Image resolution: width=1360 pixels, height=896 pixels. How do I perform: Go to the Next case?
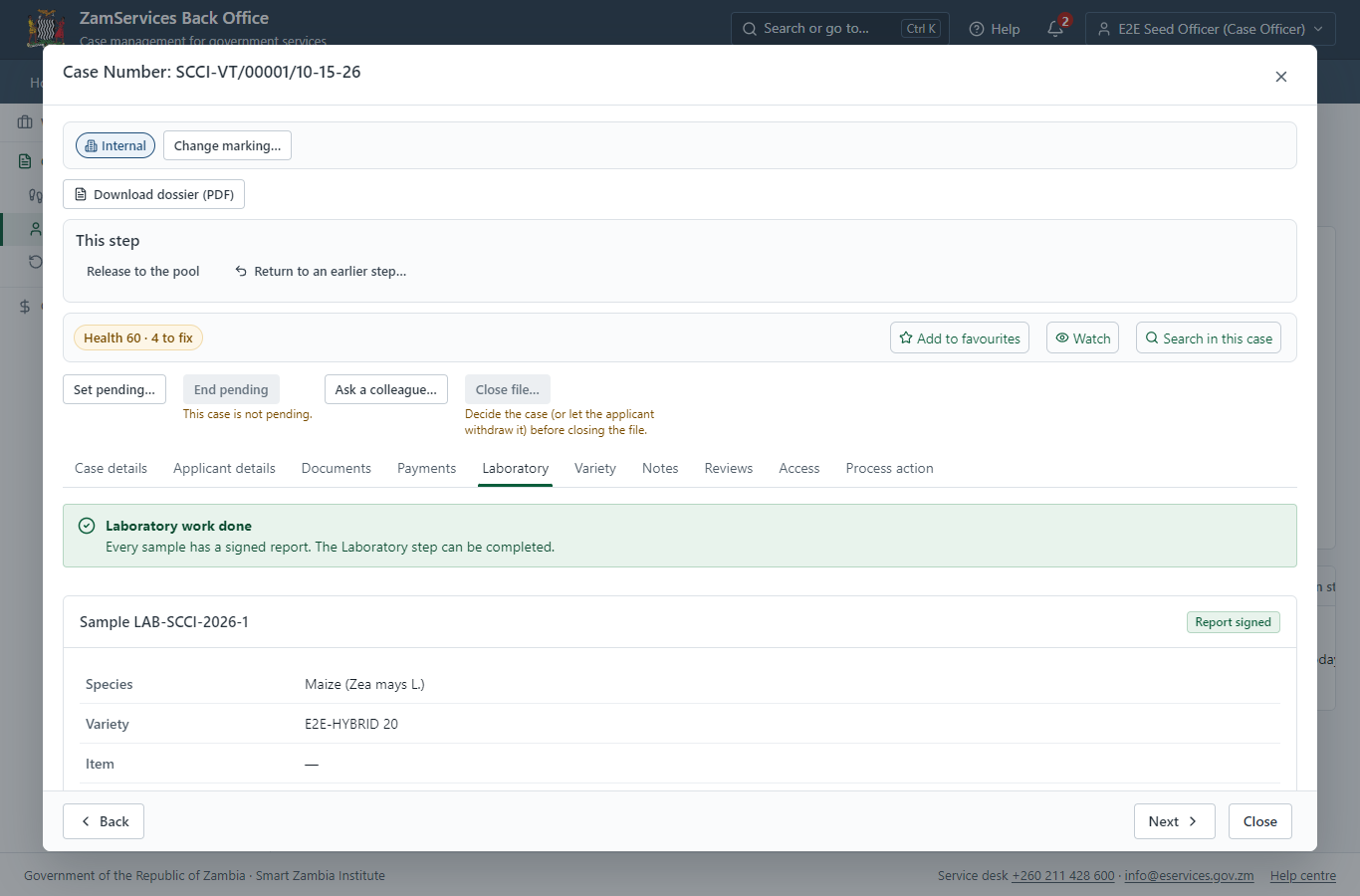(x=1174, y=821)
